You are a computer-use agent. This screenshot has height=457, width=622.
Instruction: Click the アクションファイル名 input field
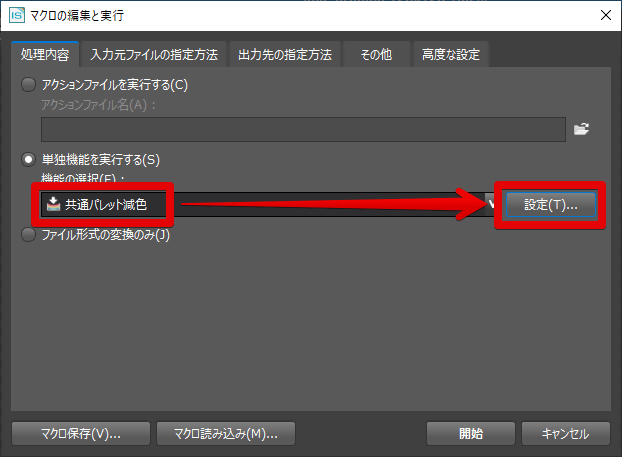tap(303, 129)
